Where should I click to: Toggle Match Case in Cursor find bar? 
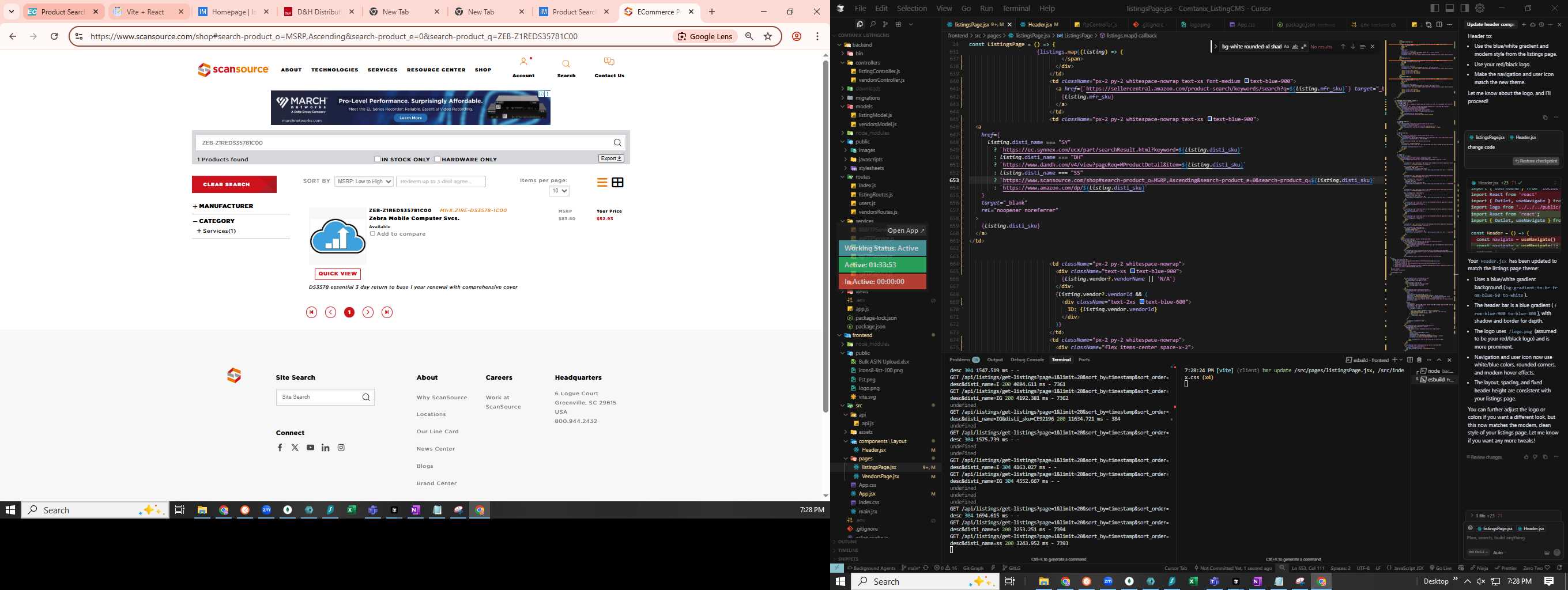1287,47
